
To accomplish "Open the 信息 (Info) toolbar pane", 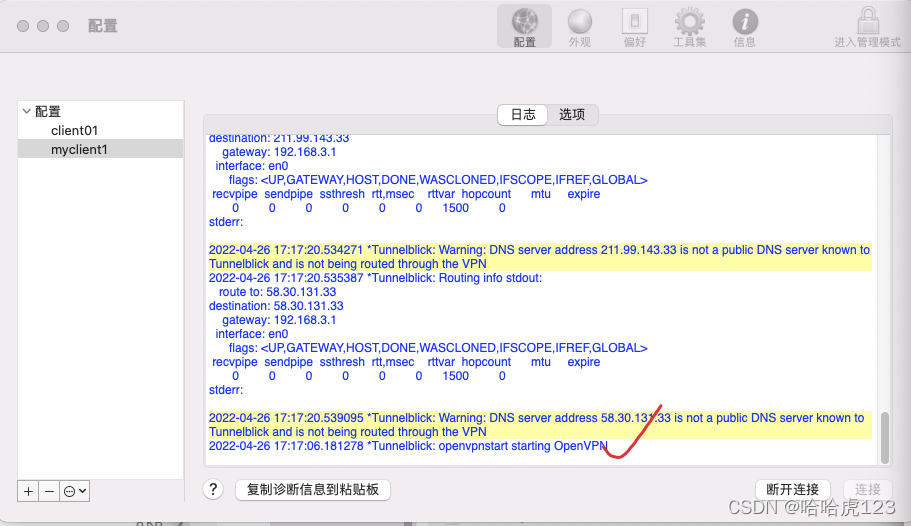I will click(x=745, y=27).
